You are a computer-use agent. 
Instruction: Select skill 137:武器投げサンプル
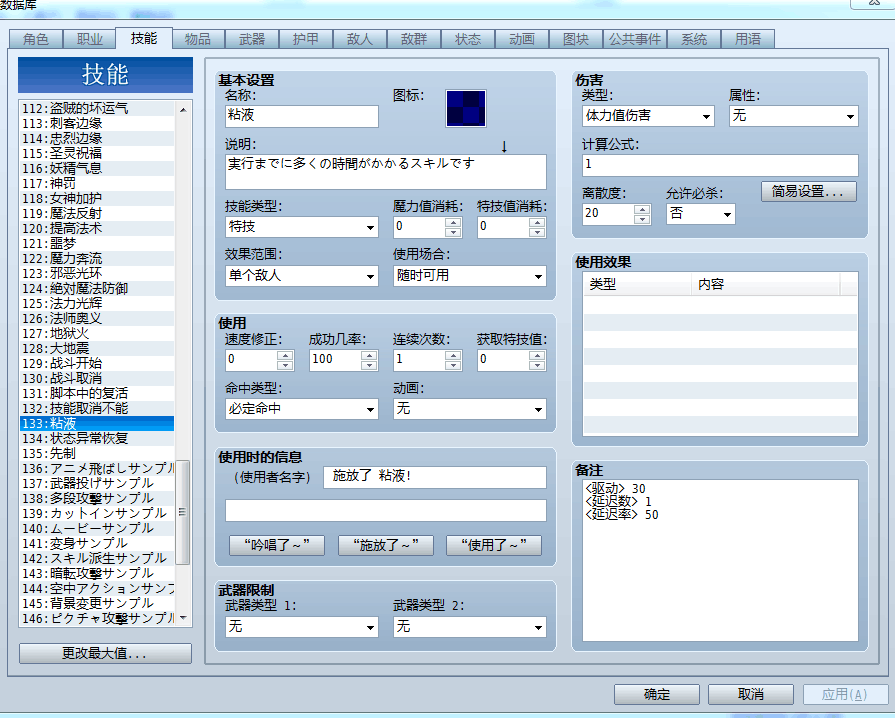[97, 483]
